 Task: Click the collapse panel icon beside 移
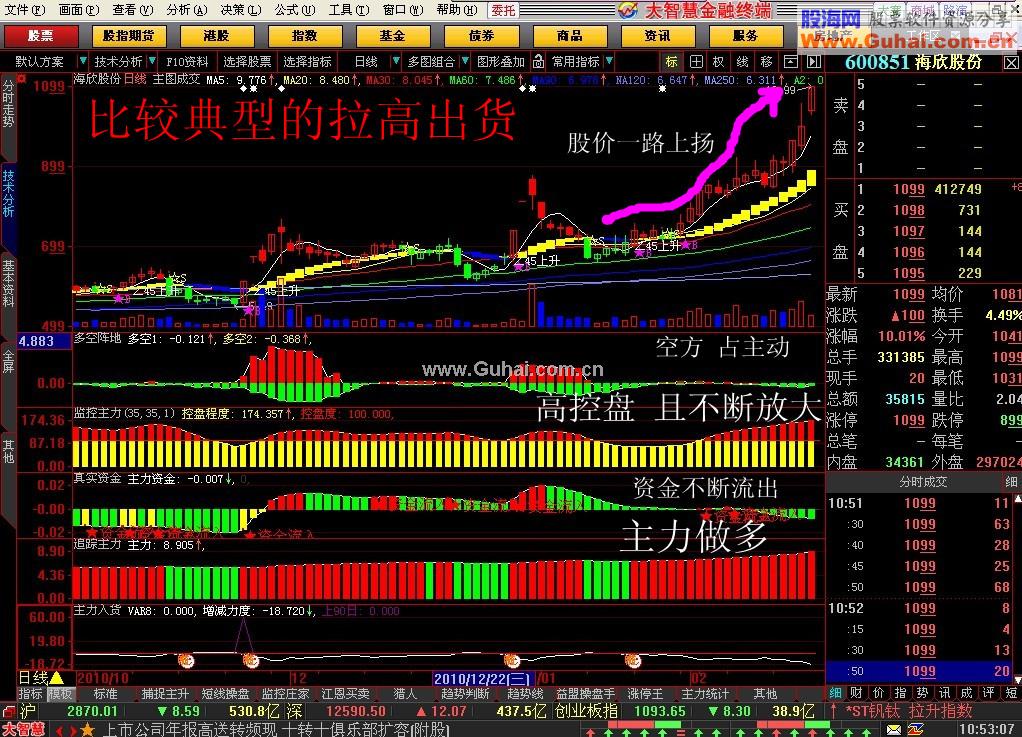point(791,62)
